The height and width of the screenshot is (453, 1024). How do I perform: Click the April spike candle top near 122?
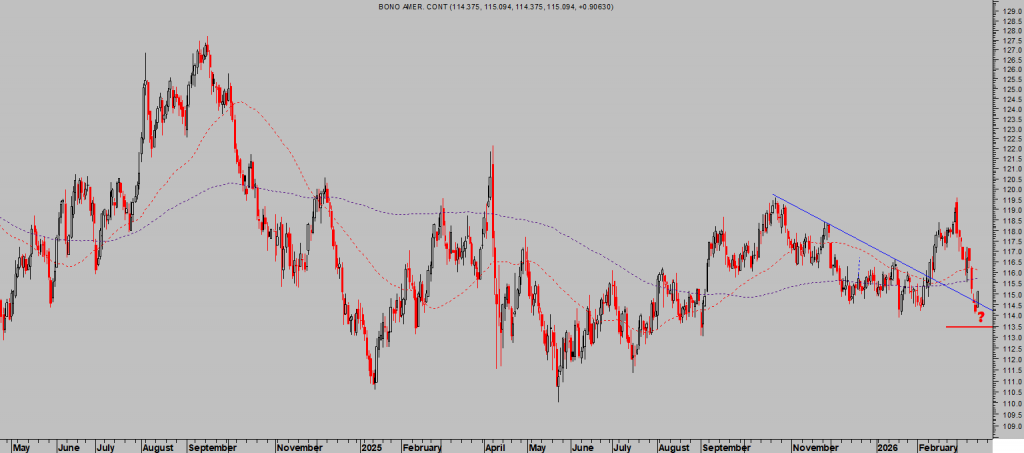pos(492,149)
